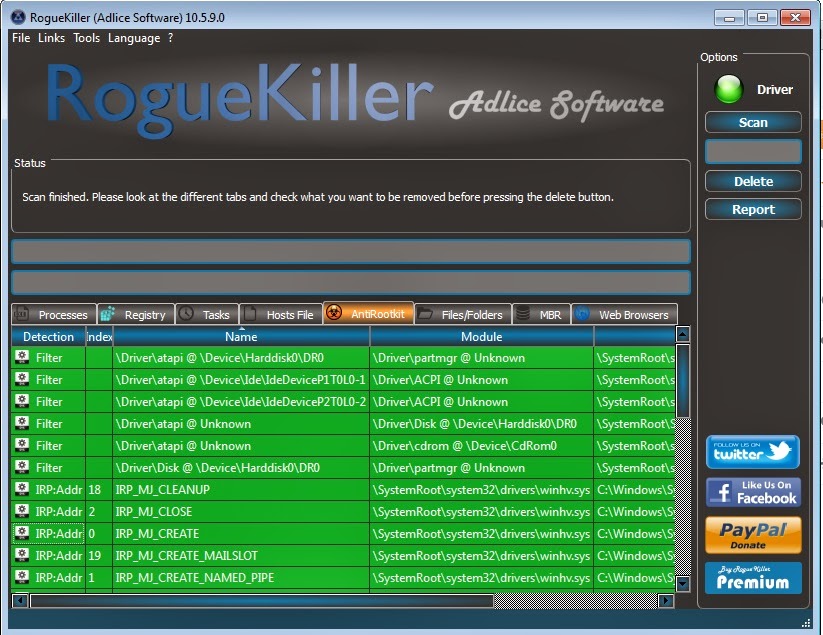Switch to the Processes tab
Screen dimensions: 823x635
click(x=54, y=314)
